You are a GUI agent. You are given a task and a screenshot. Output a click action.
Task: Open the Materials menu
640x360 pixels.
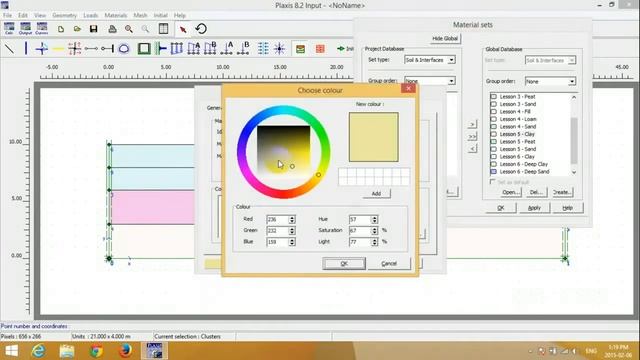coord(116,15)
